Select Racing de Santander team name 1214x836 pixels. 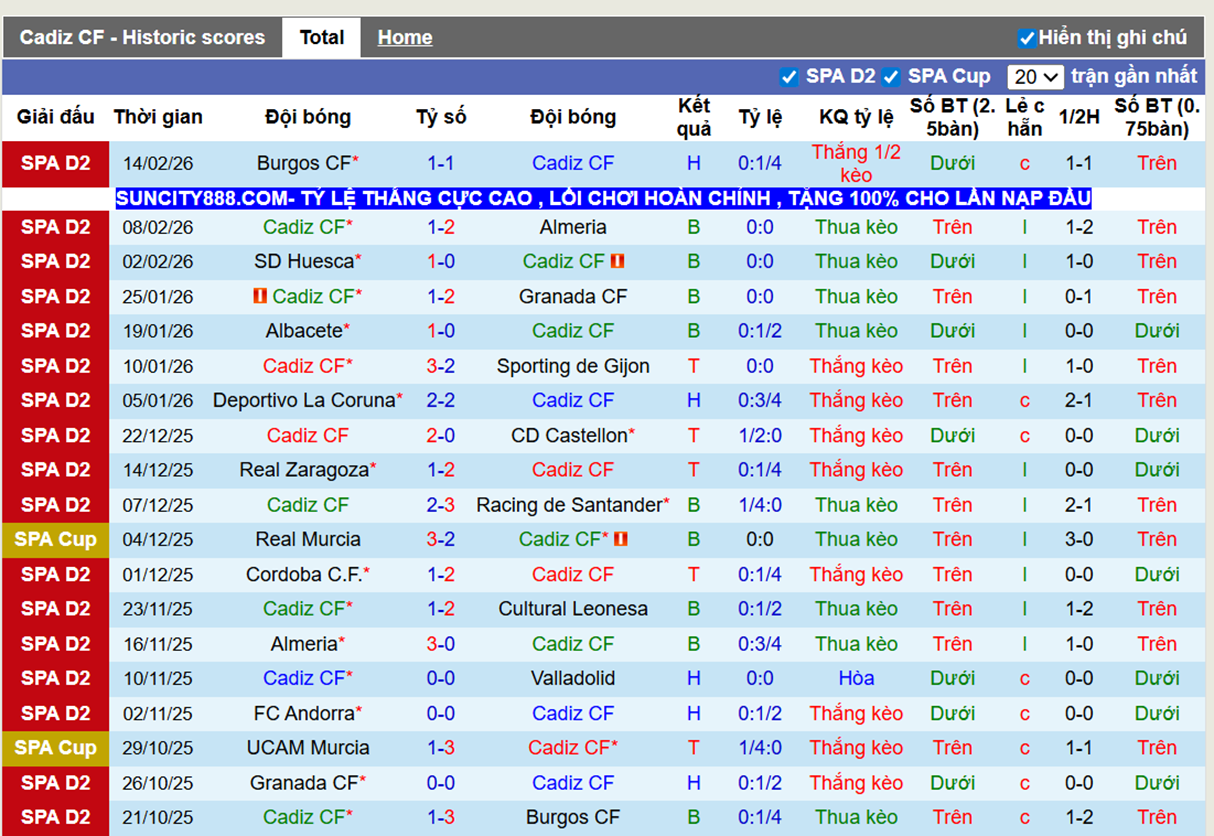pyautogui.click(x=569, y=504)
